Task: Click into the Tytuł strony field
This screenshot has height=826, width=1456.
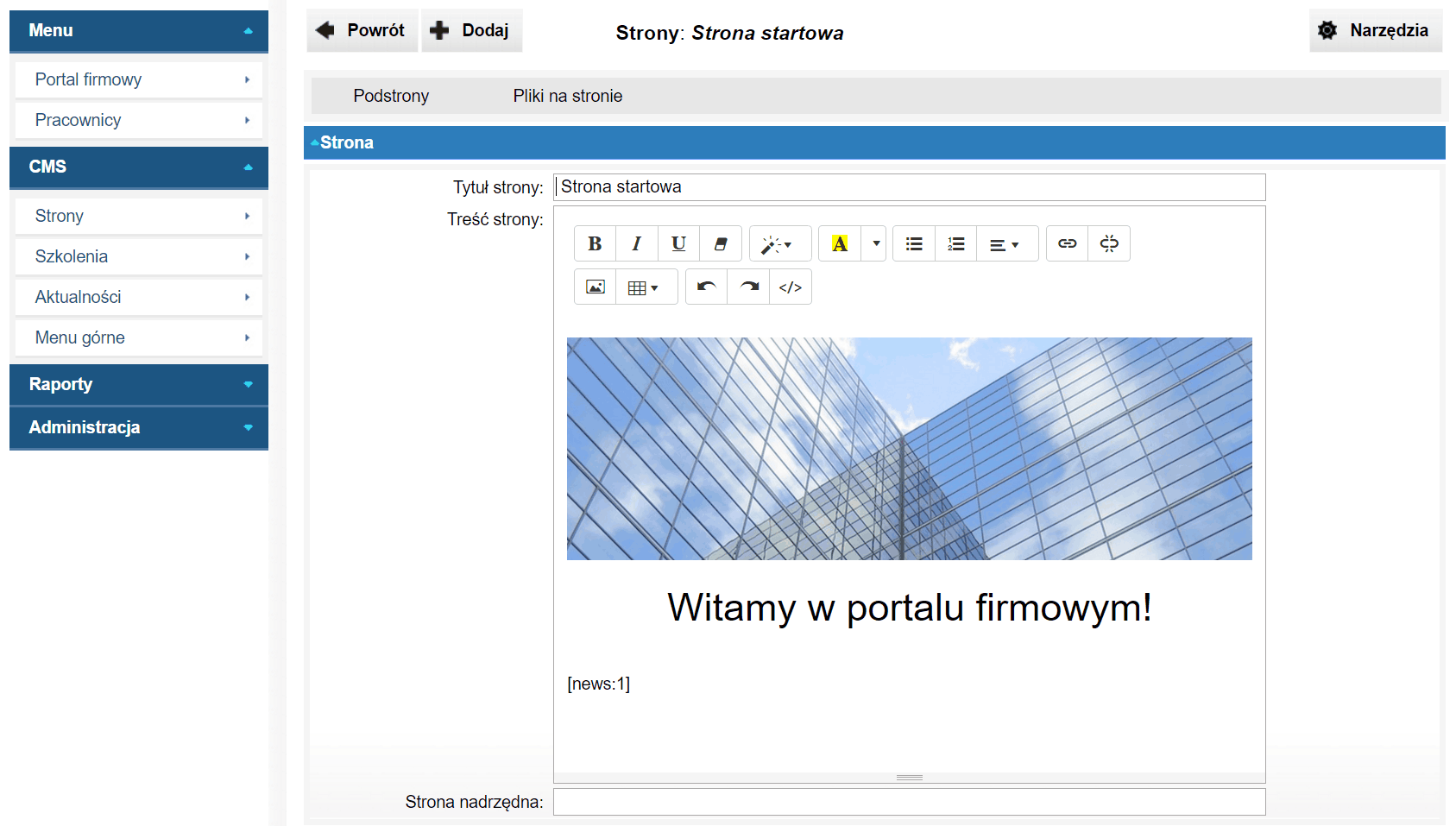Action: tap(909, 187)
